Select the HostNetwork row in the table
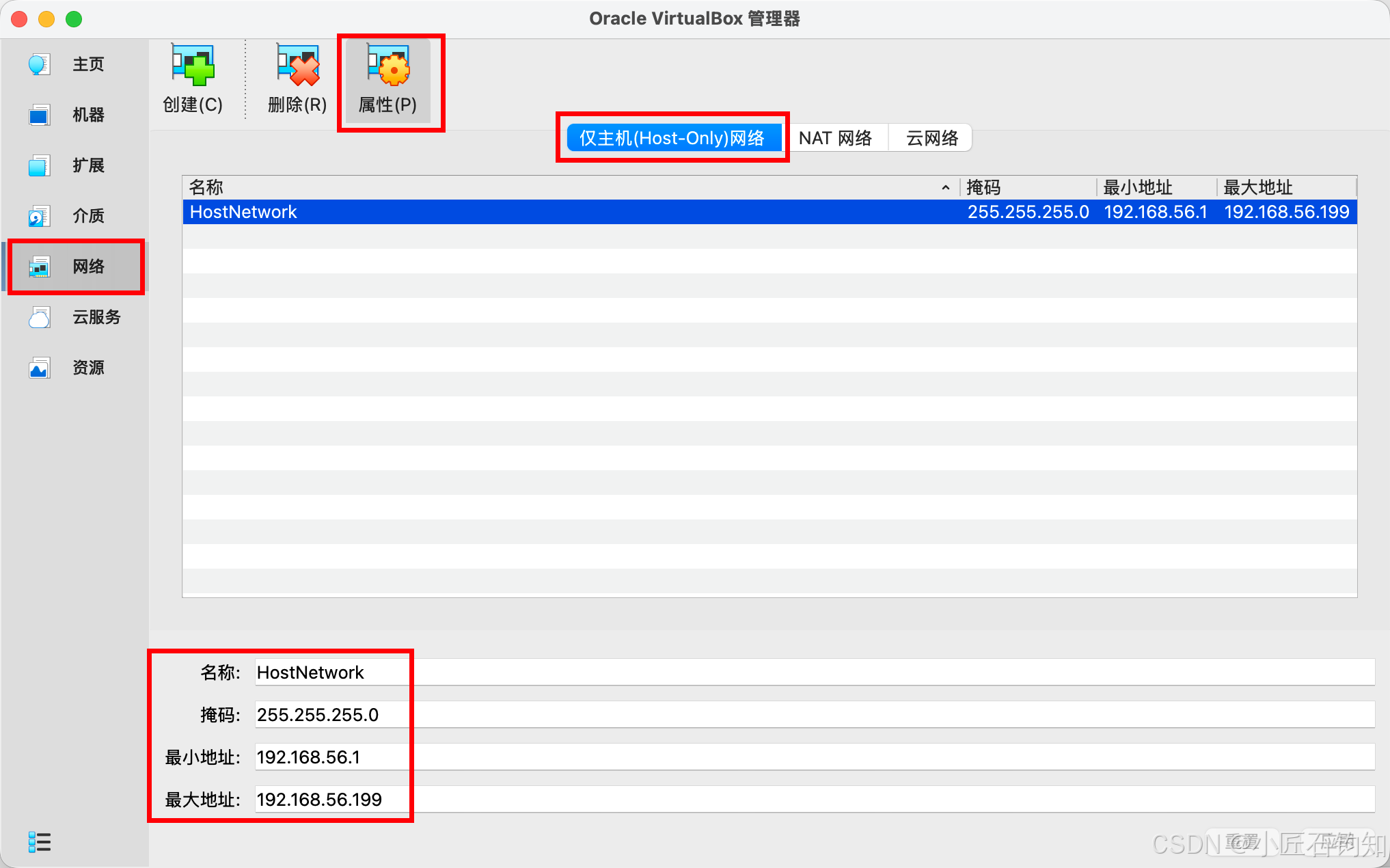The image size is (1390, 868). 769,212
